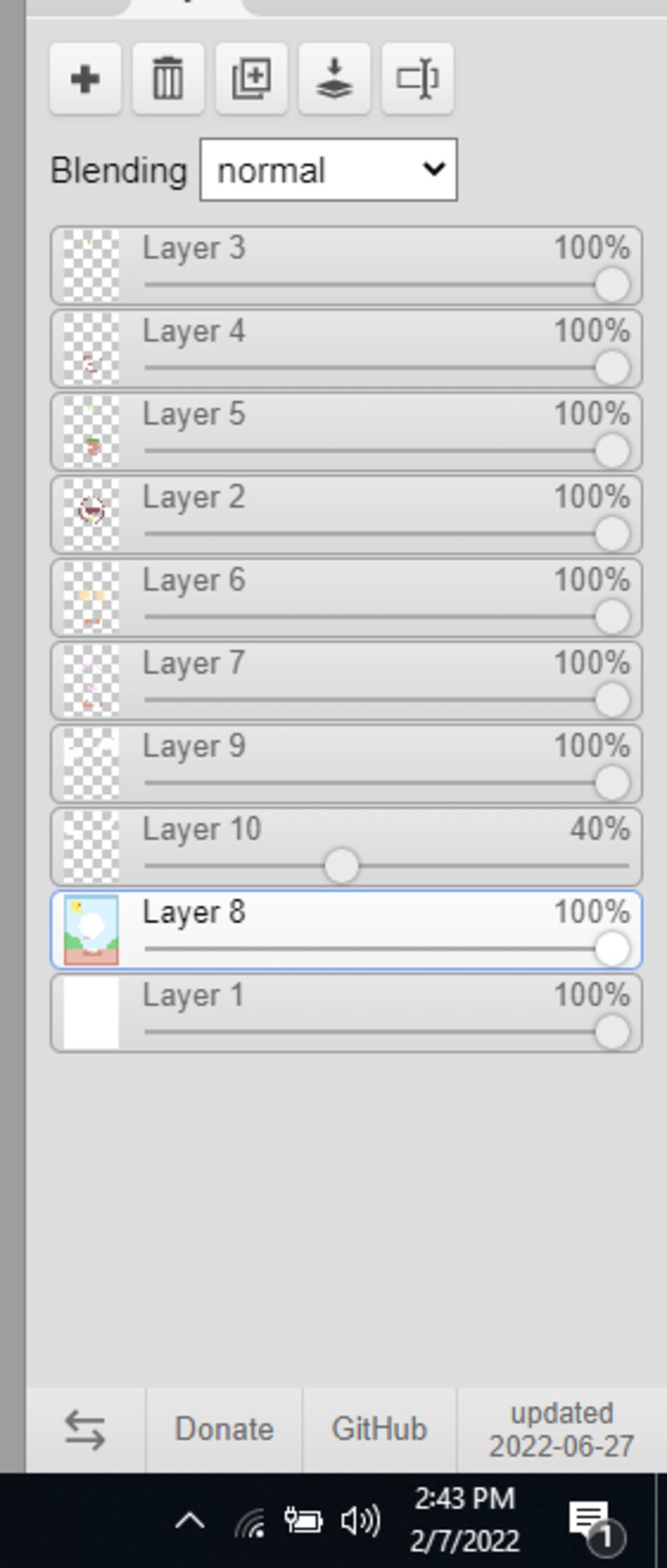Select Layer 1 white background layer

click(x=347, y=1013)
